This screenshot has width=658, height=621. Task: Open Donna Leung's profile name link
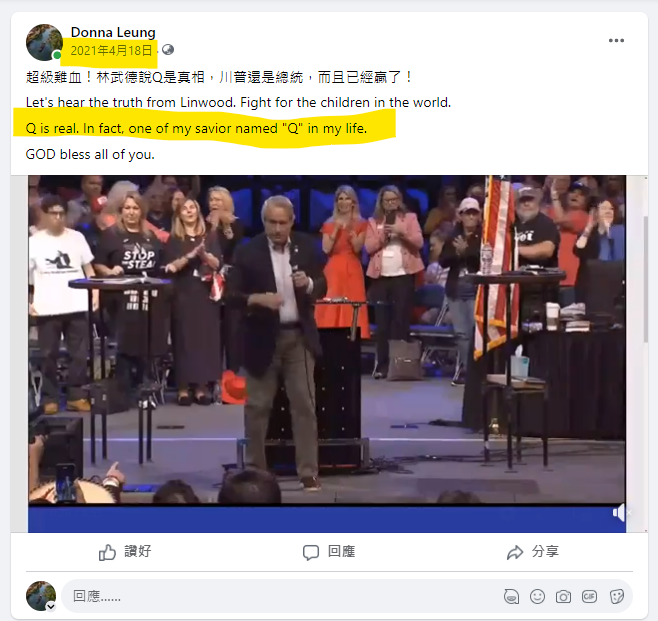[x=113, y=32]
